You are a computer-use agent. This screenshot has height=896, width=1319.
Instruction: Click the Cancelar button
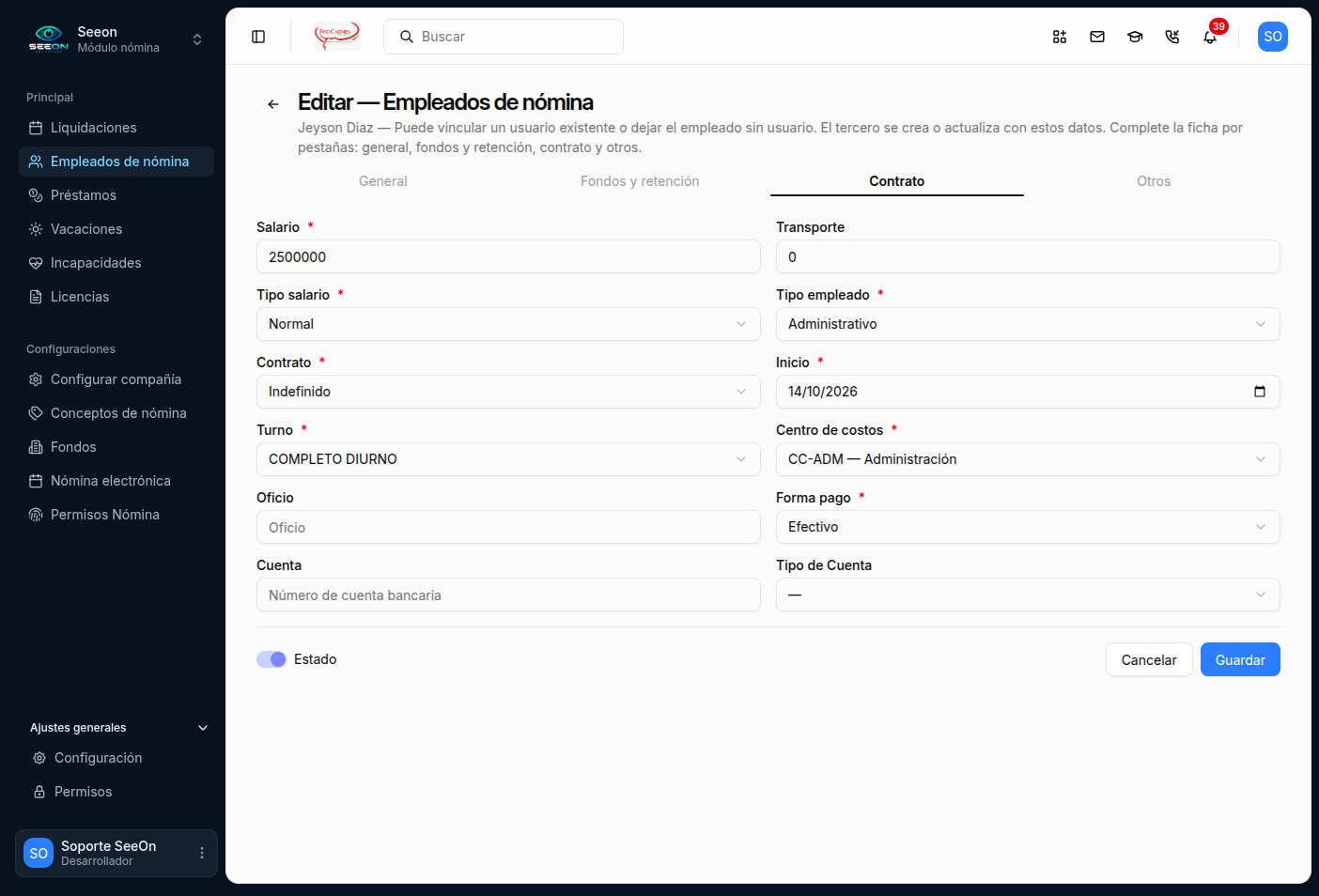click(1149, 659)
